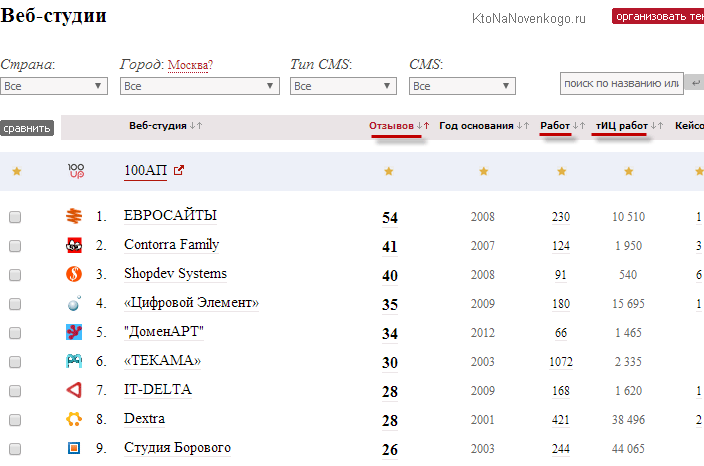The height and width of the screenshot is (466, 704).
Task: Open the Тип CMS dropdown
Action: (343, 86)
